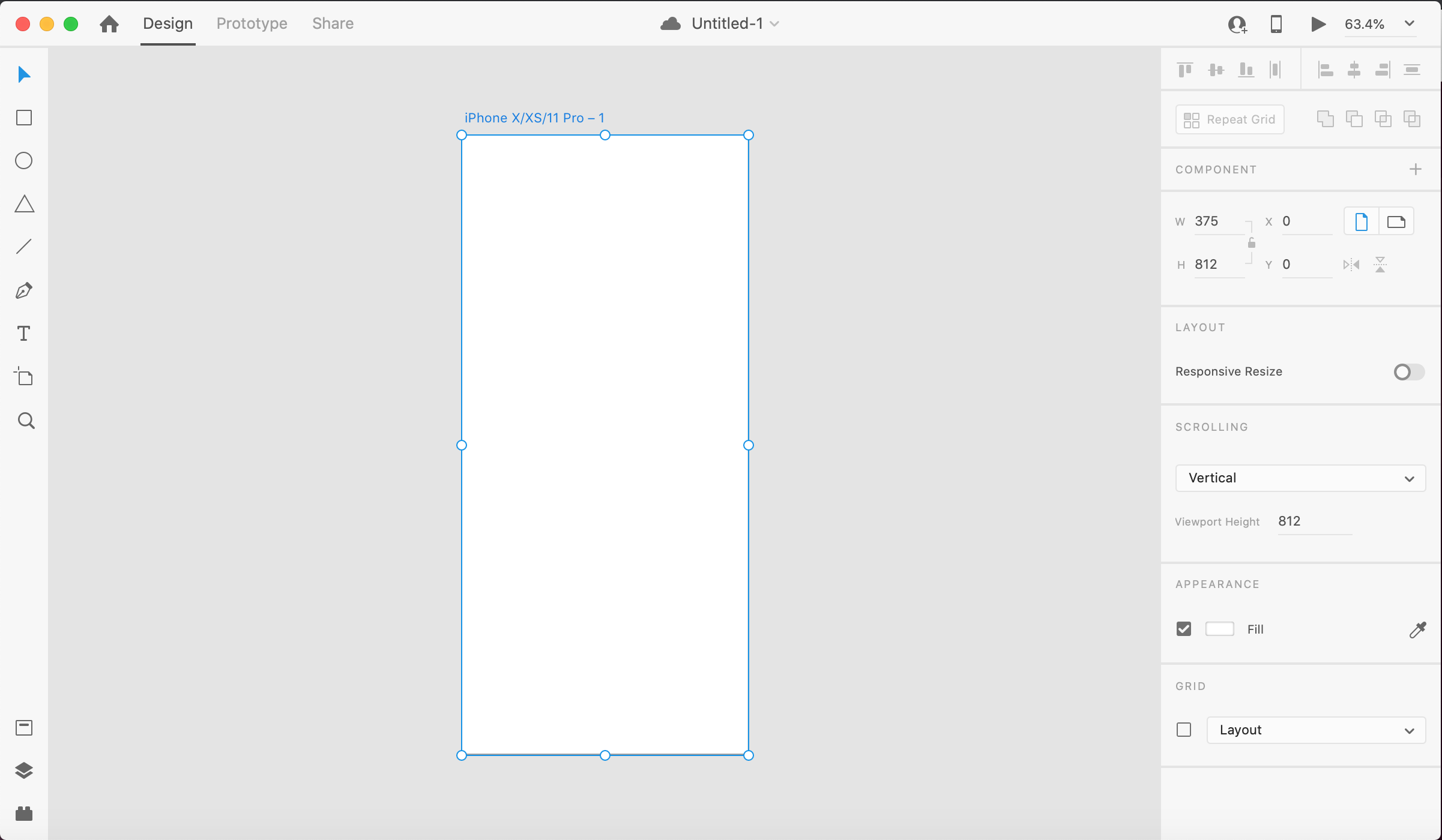This screenshot has height=840, width=1442.
Task: Select the Artboard tool
Action: 24,377
